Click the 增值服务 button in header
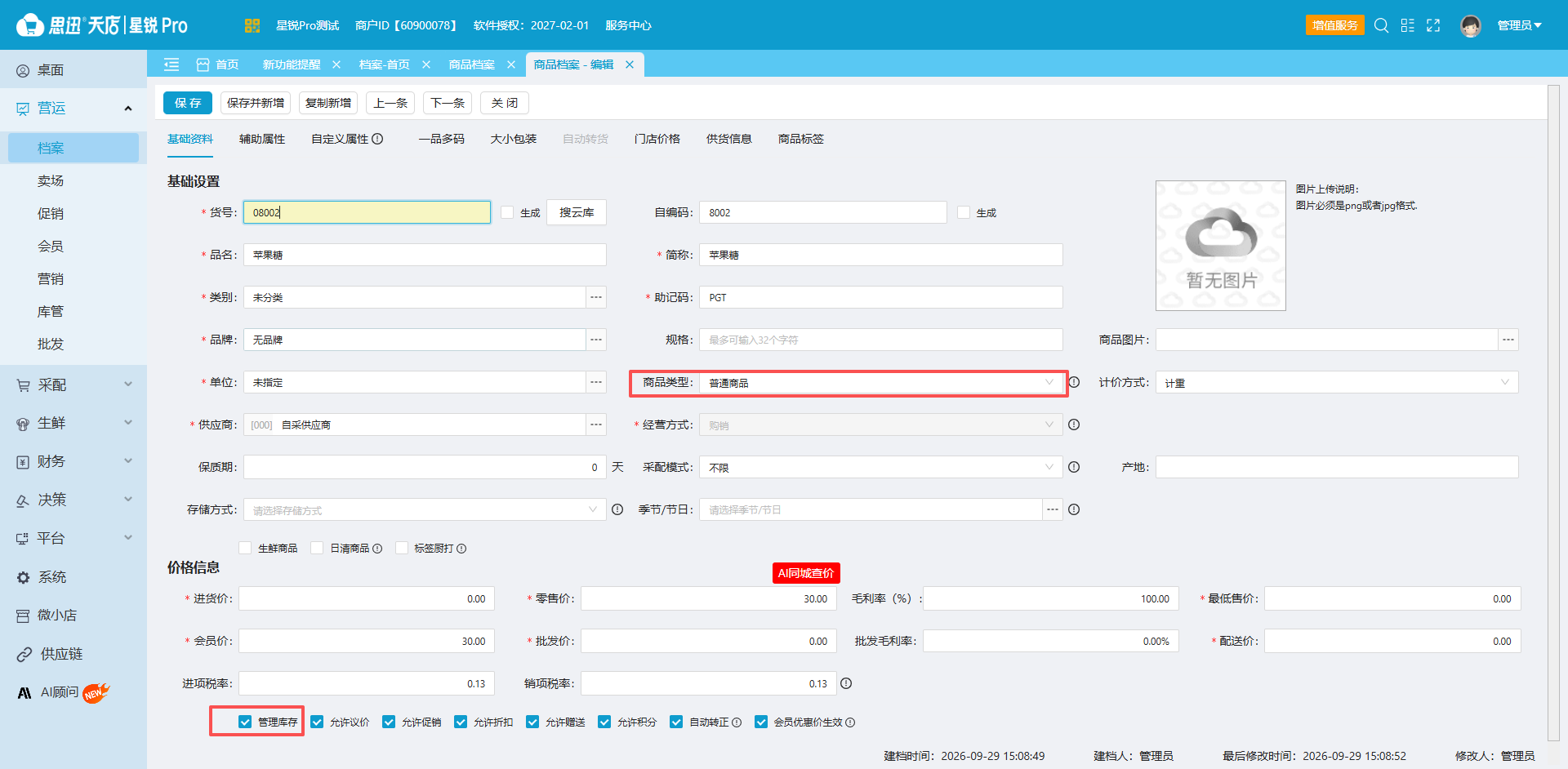The image size is (1568, 769). pyautogui.click(x=1335, y=25)
